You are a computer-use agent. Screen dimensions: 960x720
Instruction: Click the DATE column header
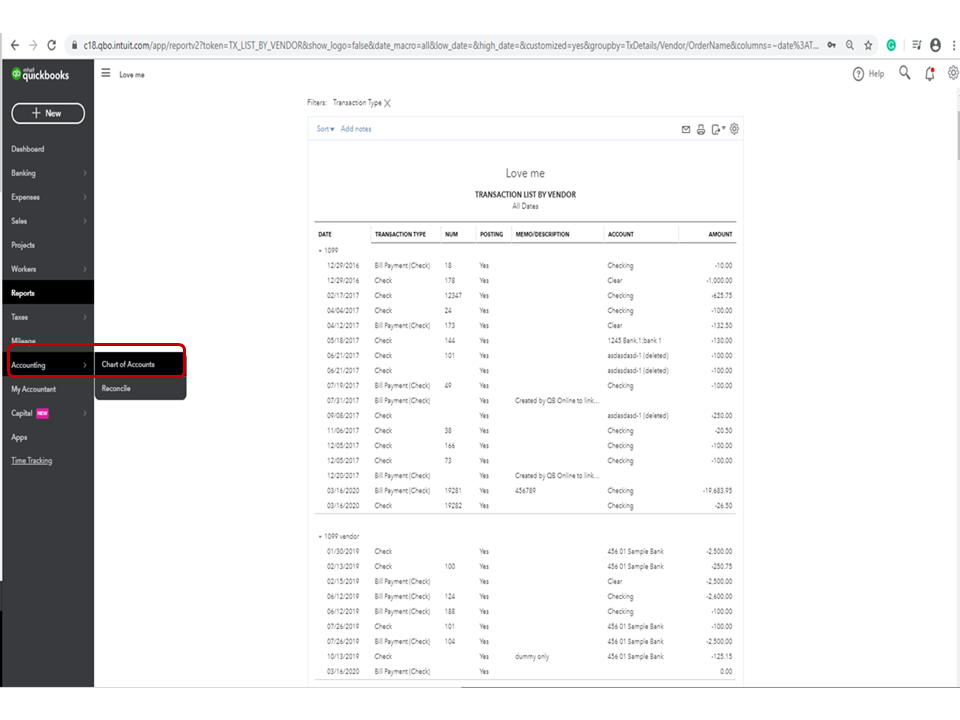coord(325,234)
